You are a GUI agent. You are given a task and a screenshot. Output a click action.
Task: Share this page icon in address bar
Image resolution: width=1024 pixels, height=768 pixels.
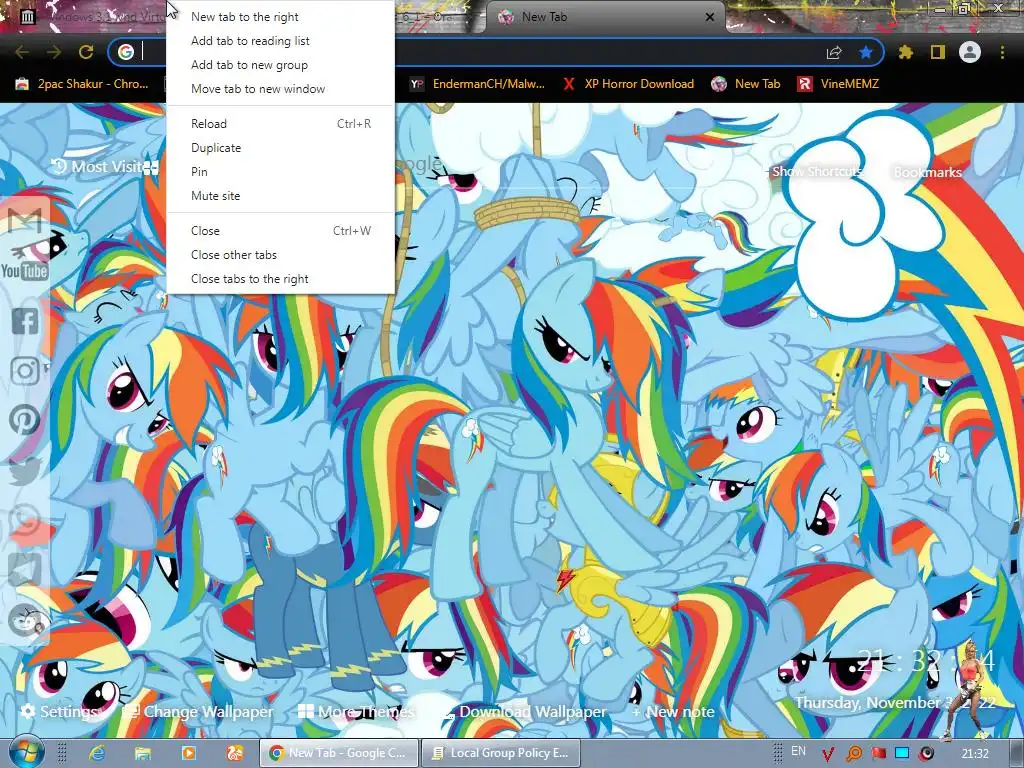click(834, 52)
